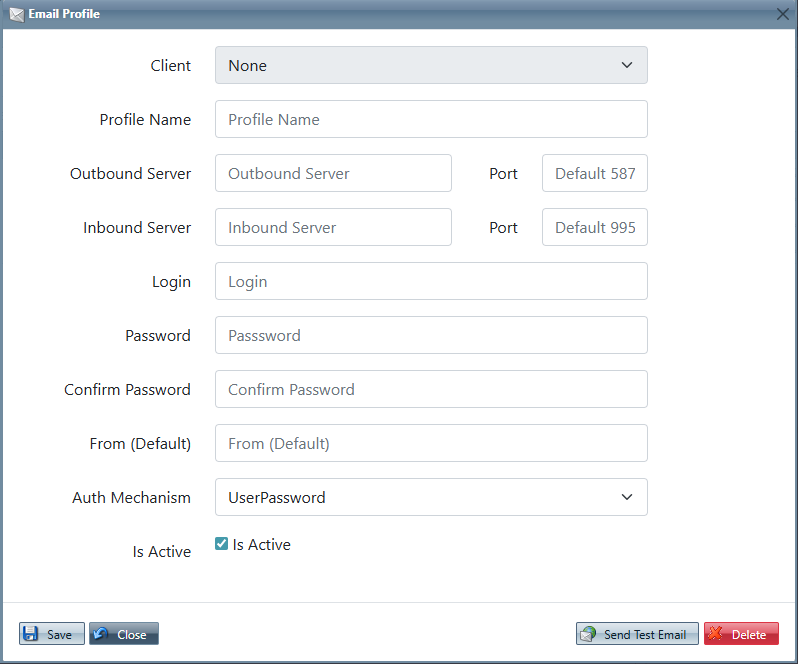Click the floppy disk Save icon
Image resolution: width=798 pixels, height=664 pixels.
coord(31,634)
